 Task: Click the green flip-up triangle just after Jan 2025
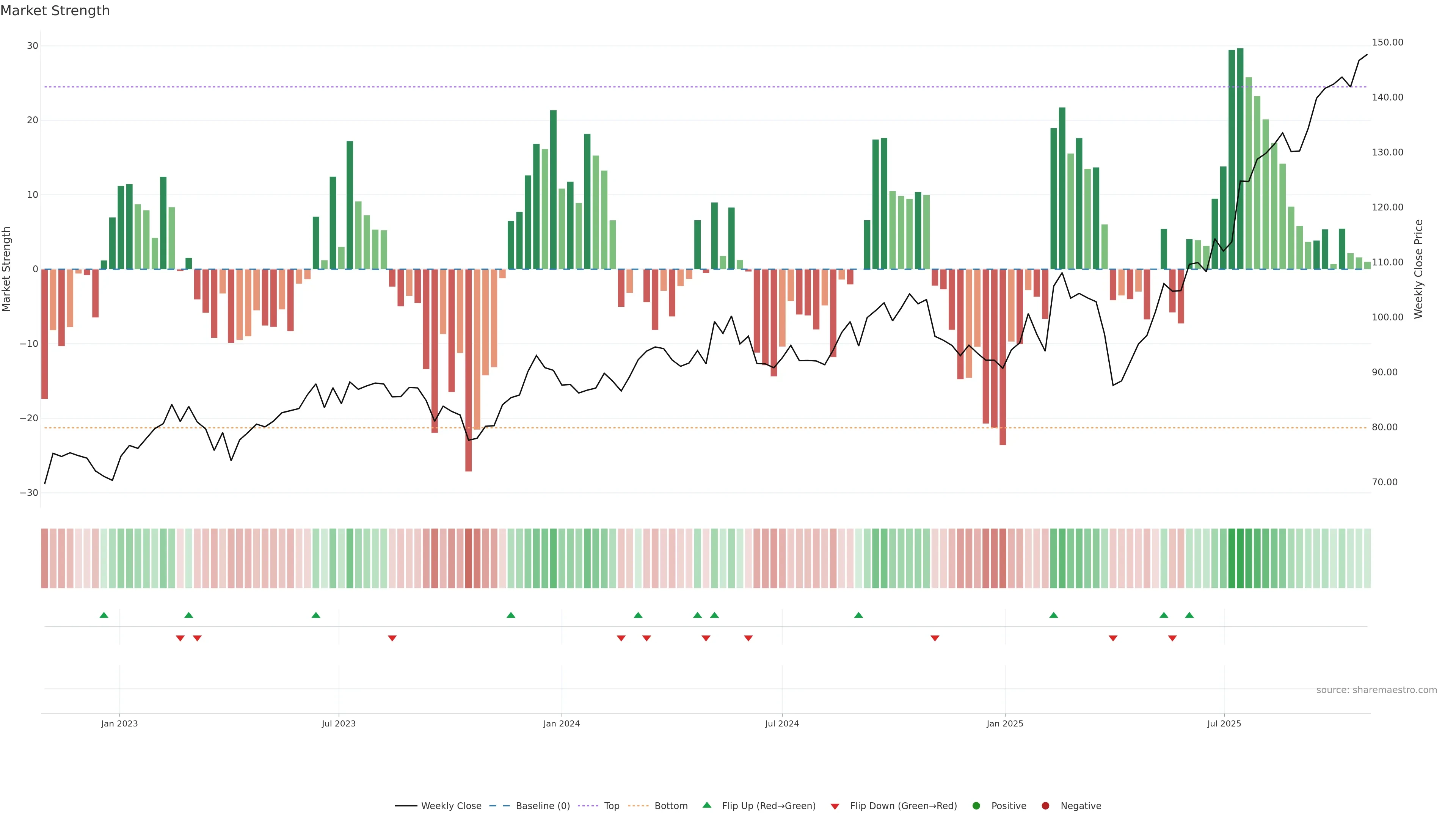1054,615
